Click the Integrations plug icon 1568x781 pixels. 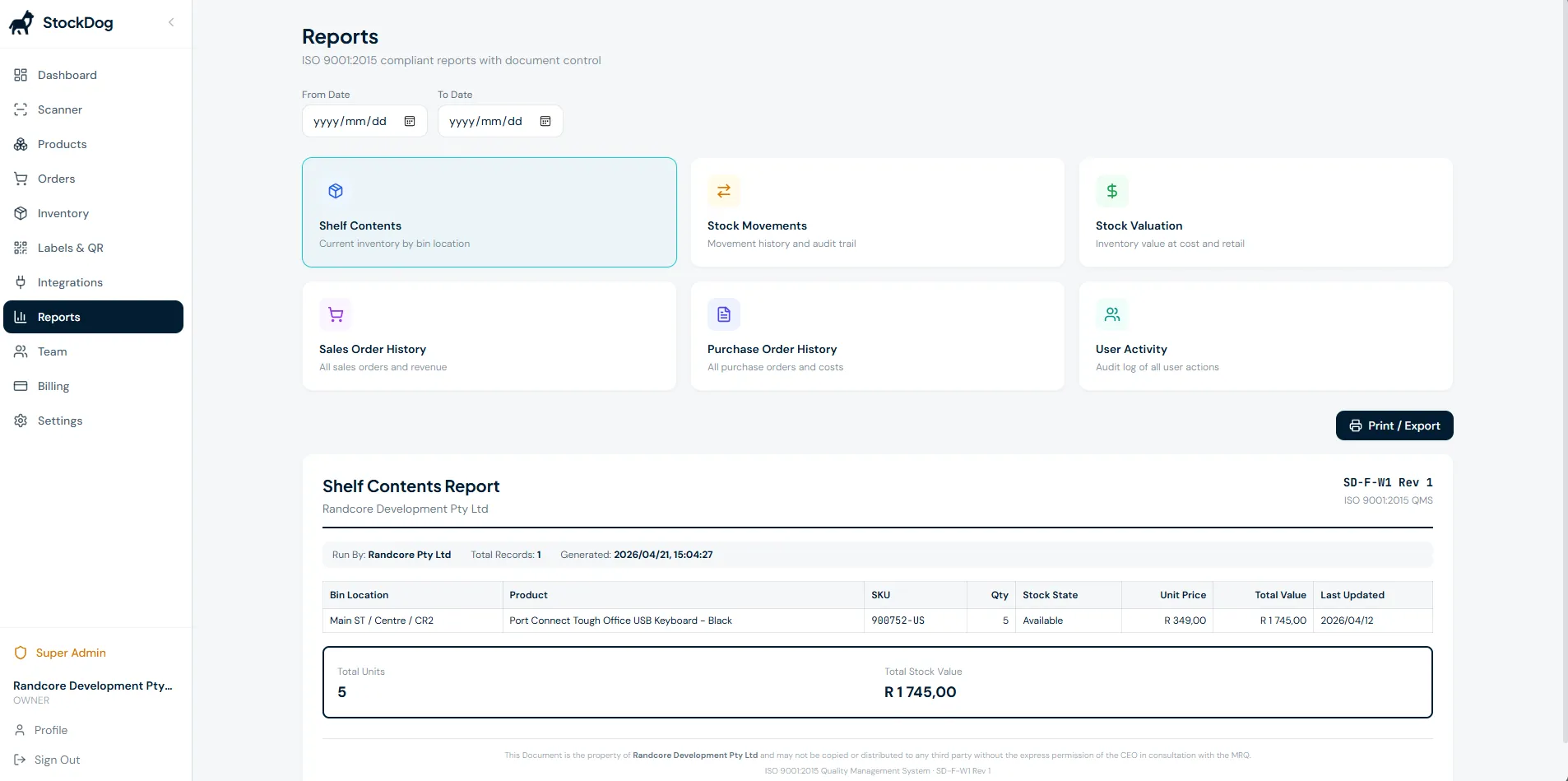[x=21, y=282]
